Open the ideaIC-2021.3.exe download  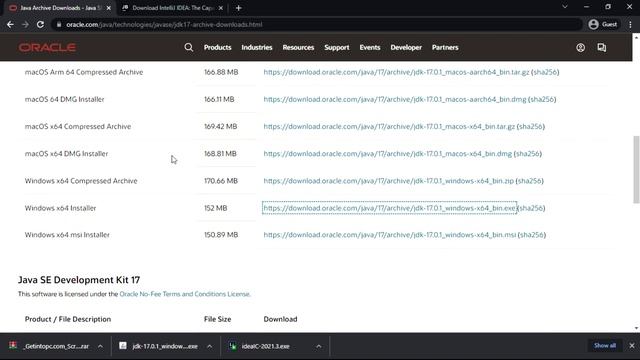(260, 346)
